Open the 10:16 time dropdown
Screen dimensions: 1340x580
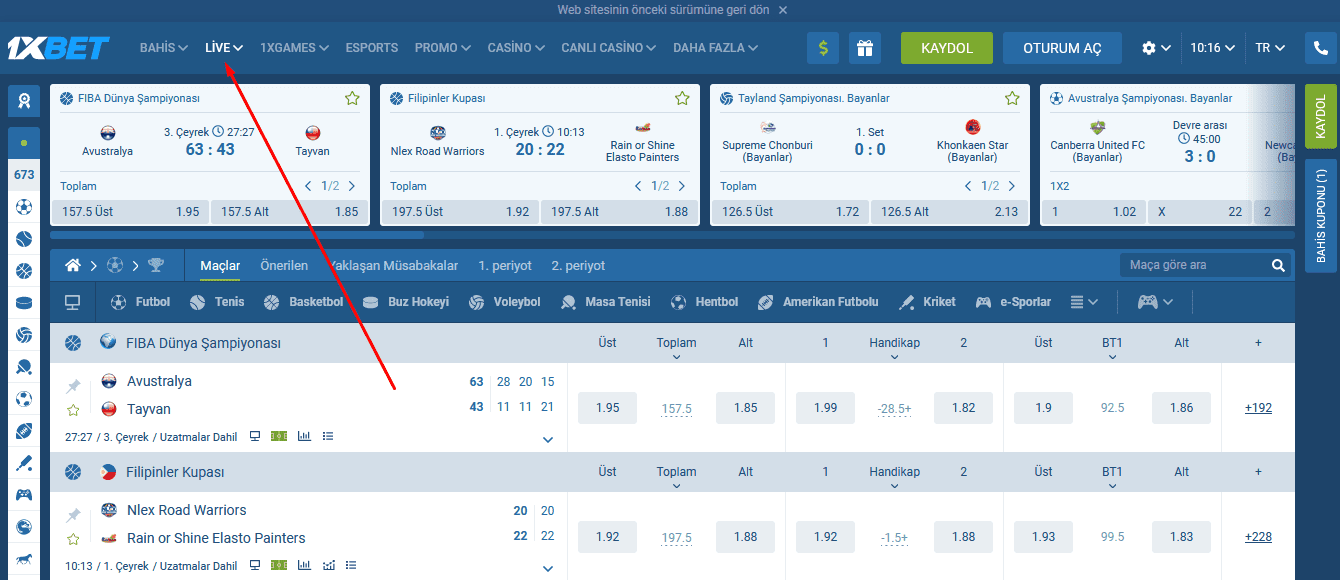click(1212, 48)
